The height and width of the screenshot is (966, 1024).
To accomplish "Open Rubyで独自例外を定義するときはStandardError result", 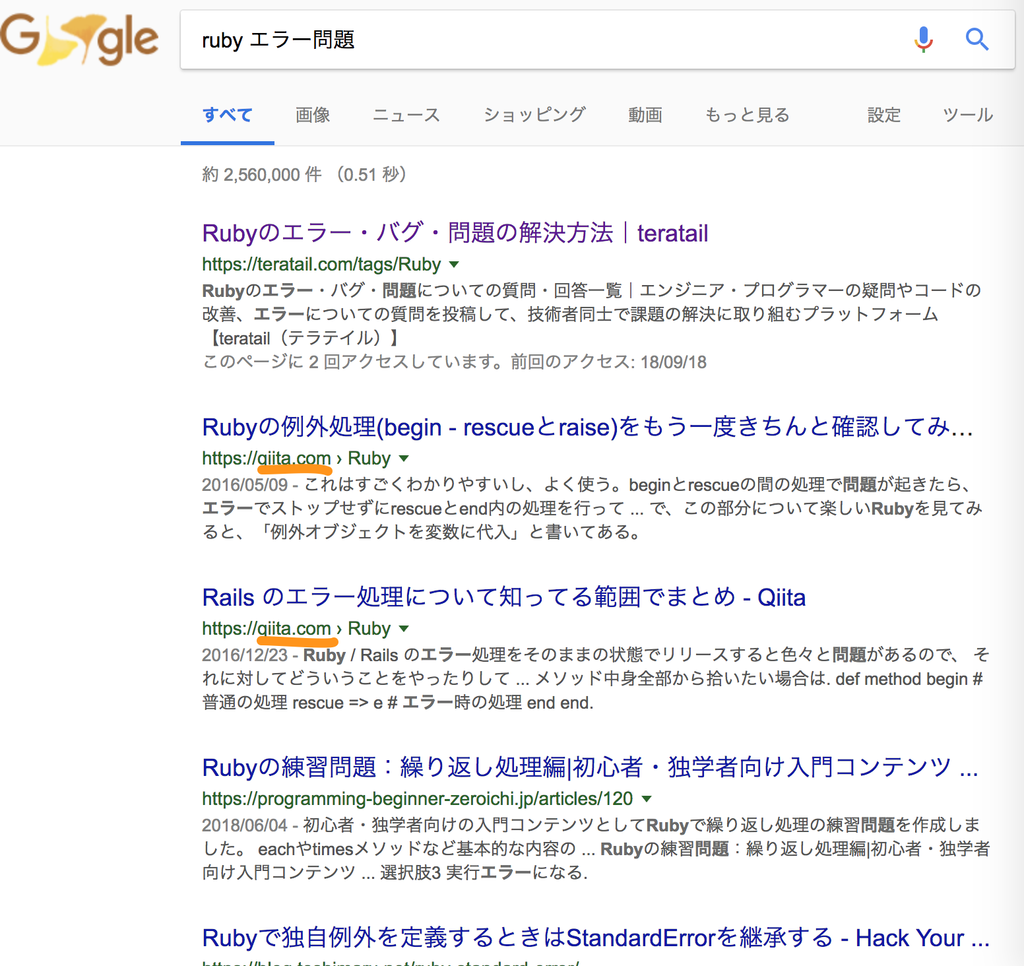I will pyautogui.click(x=596, y=938).
